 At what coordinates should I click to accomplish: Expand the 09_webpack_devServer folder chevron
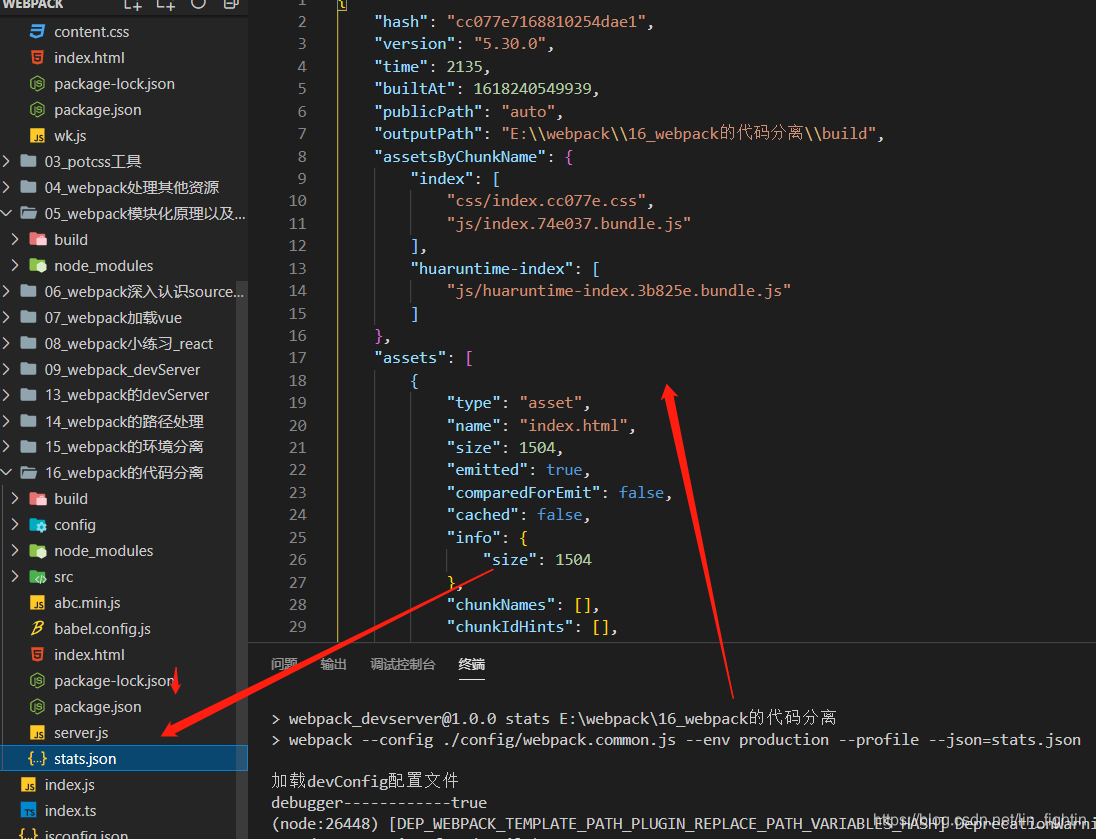6,369
